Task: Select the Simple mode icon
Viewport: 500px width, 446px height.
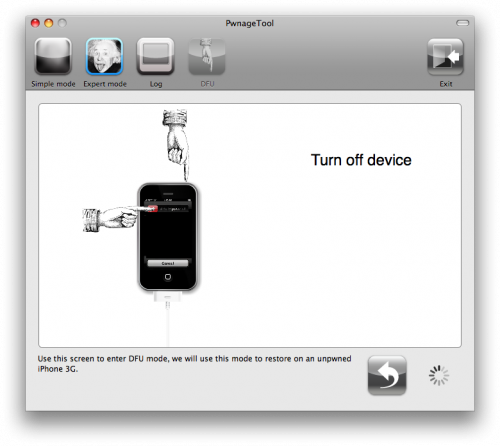Action: point(53,56)
